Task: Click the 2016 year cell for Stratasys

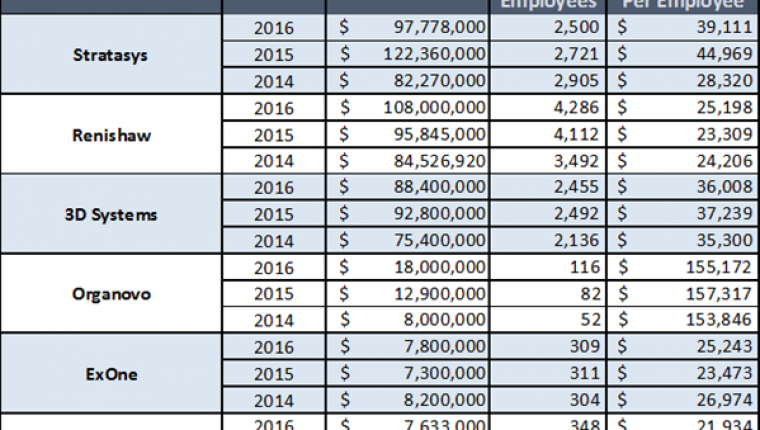Action: (274, 27)
